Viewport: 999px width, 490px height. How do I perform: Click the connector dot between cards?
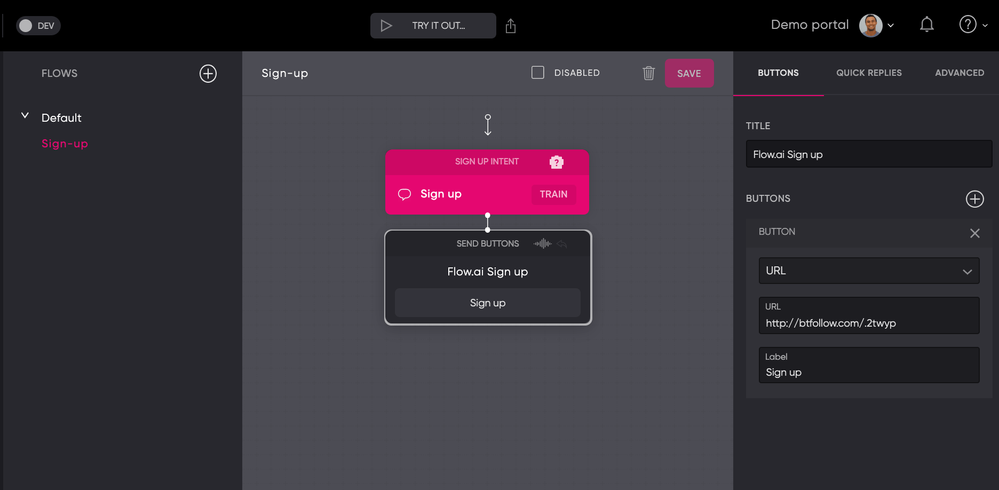tap(487, 222)
